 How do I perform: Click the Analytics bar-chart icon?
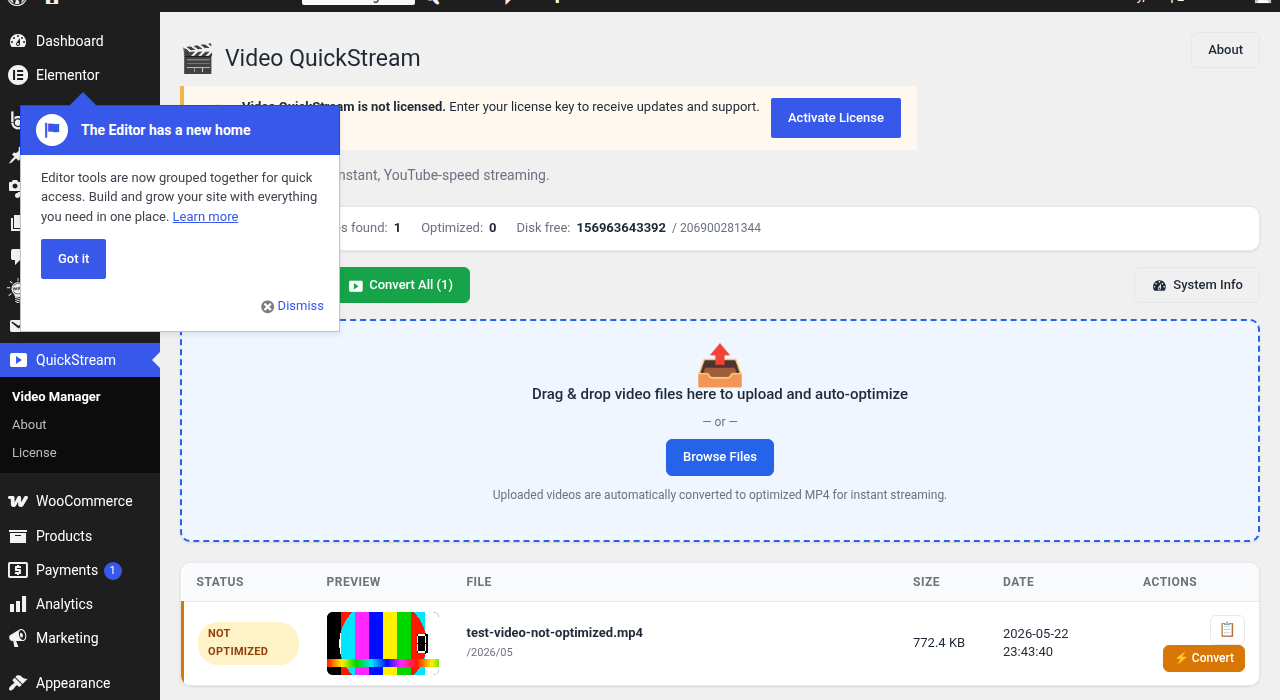coord(17,604)
